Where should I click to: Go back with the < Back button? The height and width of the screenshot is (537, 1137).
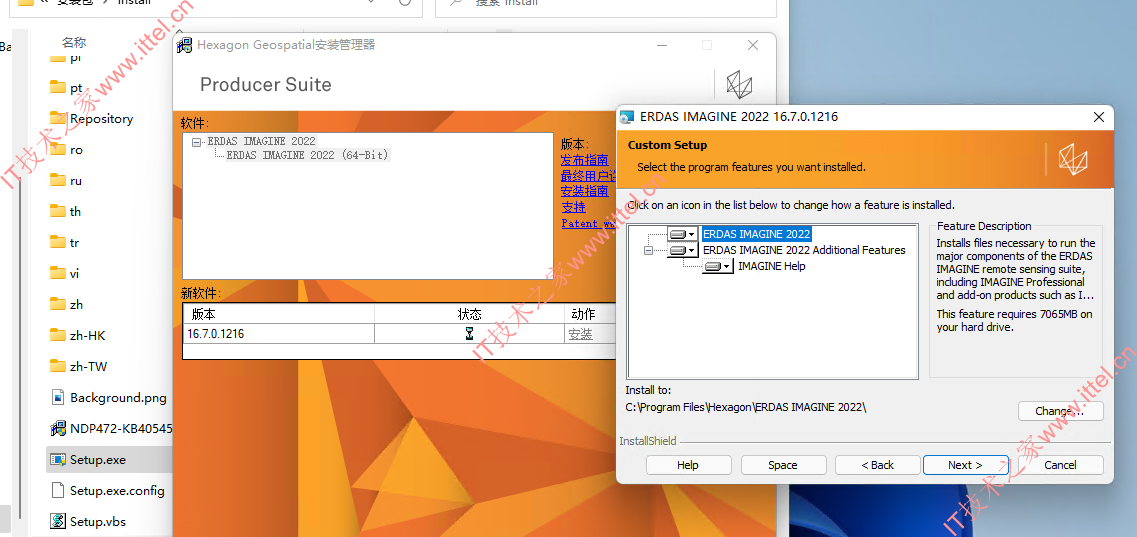pos(877,465)
